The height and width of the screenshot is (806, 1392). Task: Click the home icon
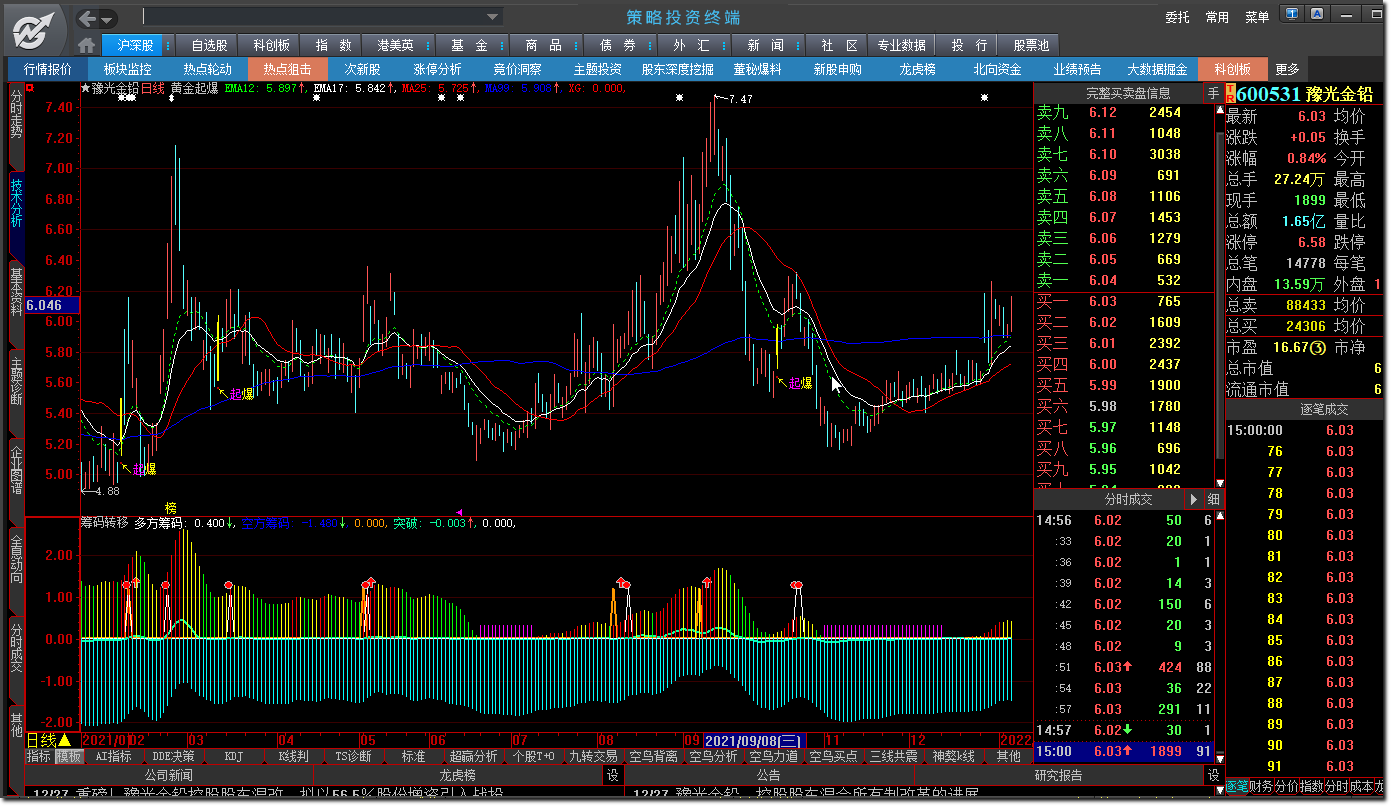[86, 45]
